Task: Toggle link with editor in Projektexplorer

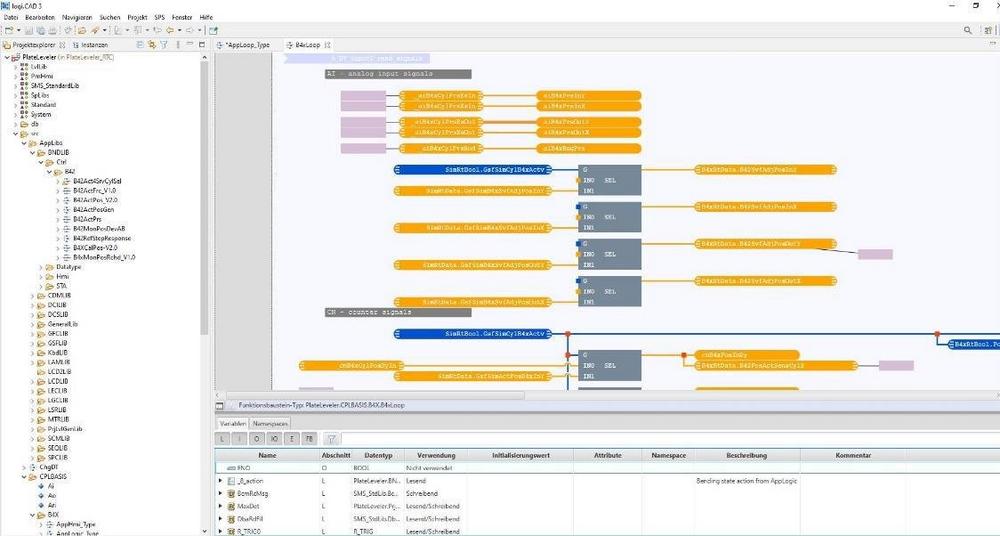Action: 152,45
